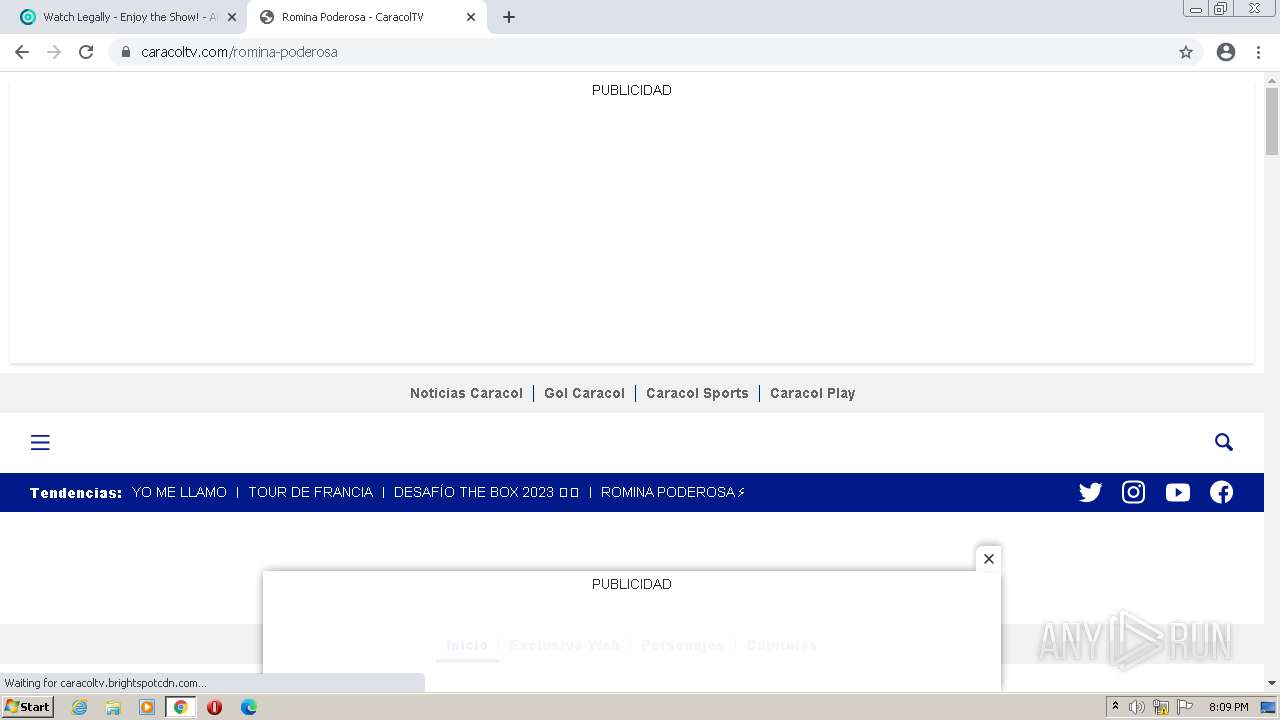Close the Watch Legally tab
Viewport: 1280px width, 720px height.
point(232,17)
